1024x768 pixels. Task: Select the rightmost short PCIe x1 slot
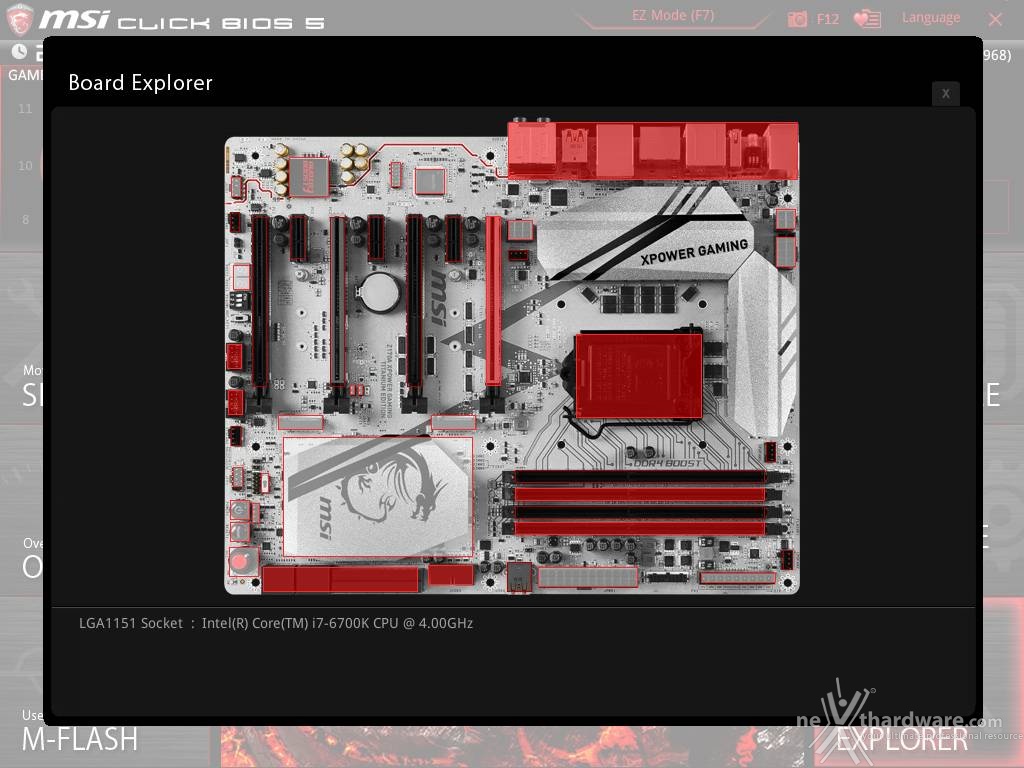click(453, 238)
